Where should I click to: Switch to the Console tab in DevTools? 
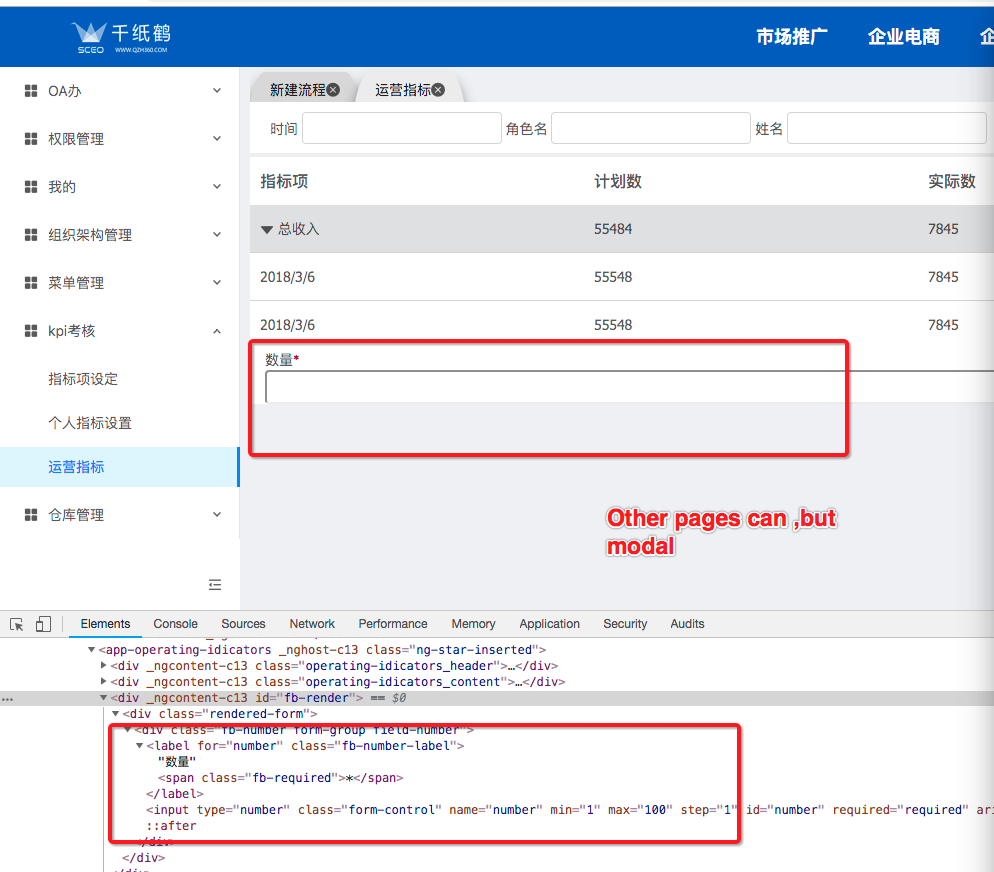tap(175, 623)
